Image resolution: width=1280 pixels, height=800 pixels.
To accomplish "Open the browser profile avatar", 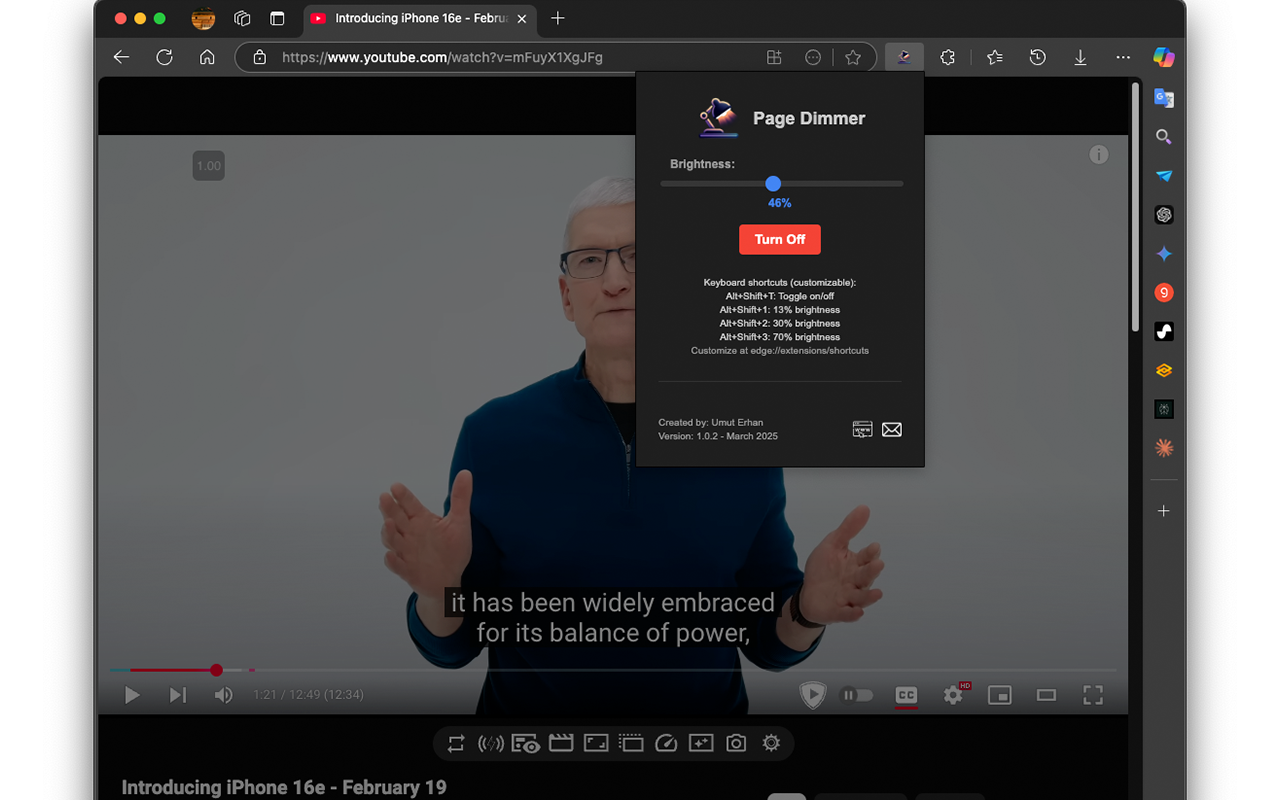I will (203, 18).
